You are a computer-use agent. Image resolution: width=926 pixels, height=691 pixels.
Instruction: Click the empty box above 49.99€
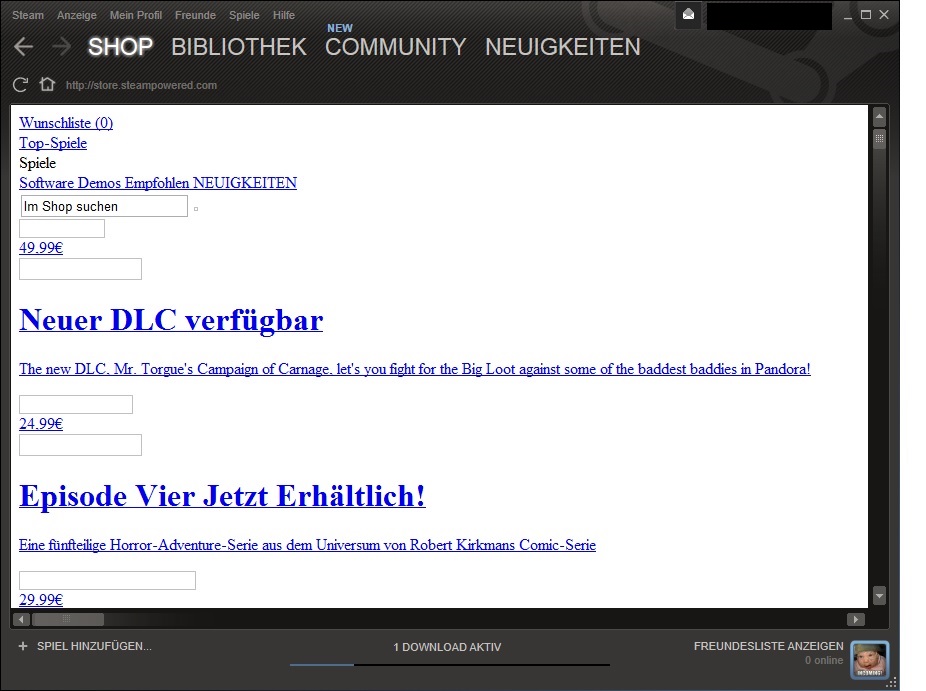pyautogui.click(x=62, y=229)
